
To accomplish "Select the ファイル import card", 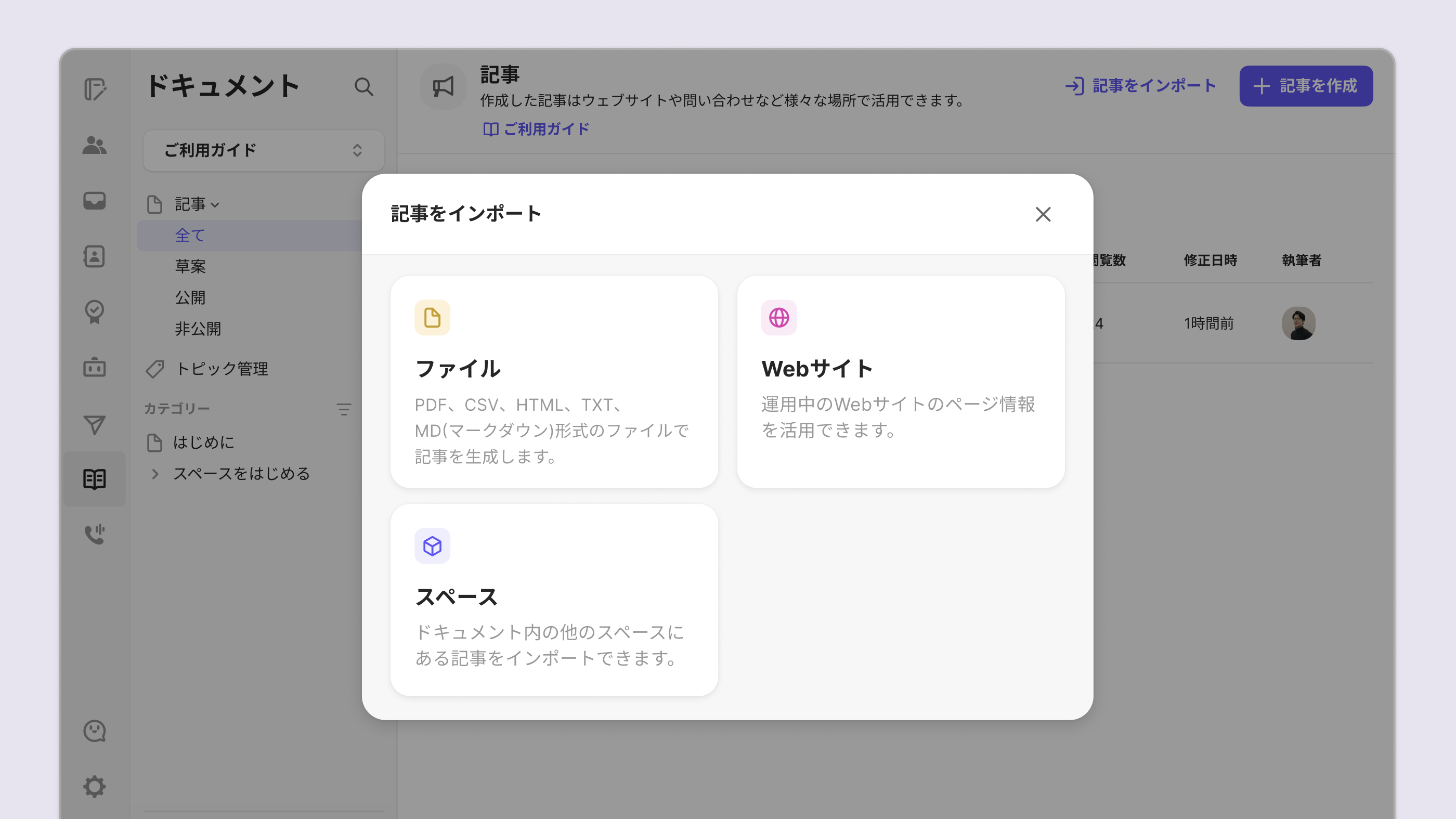I will 554,382.
